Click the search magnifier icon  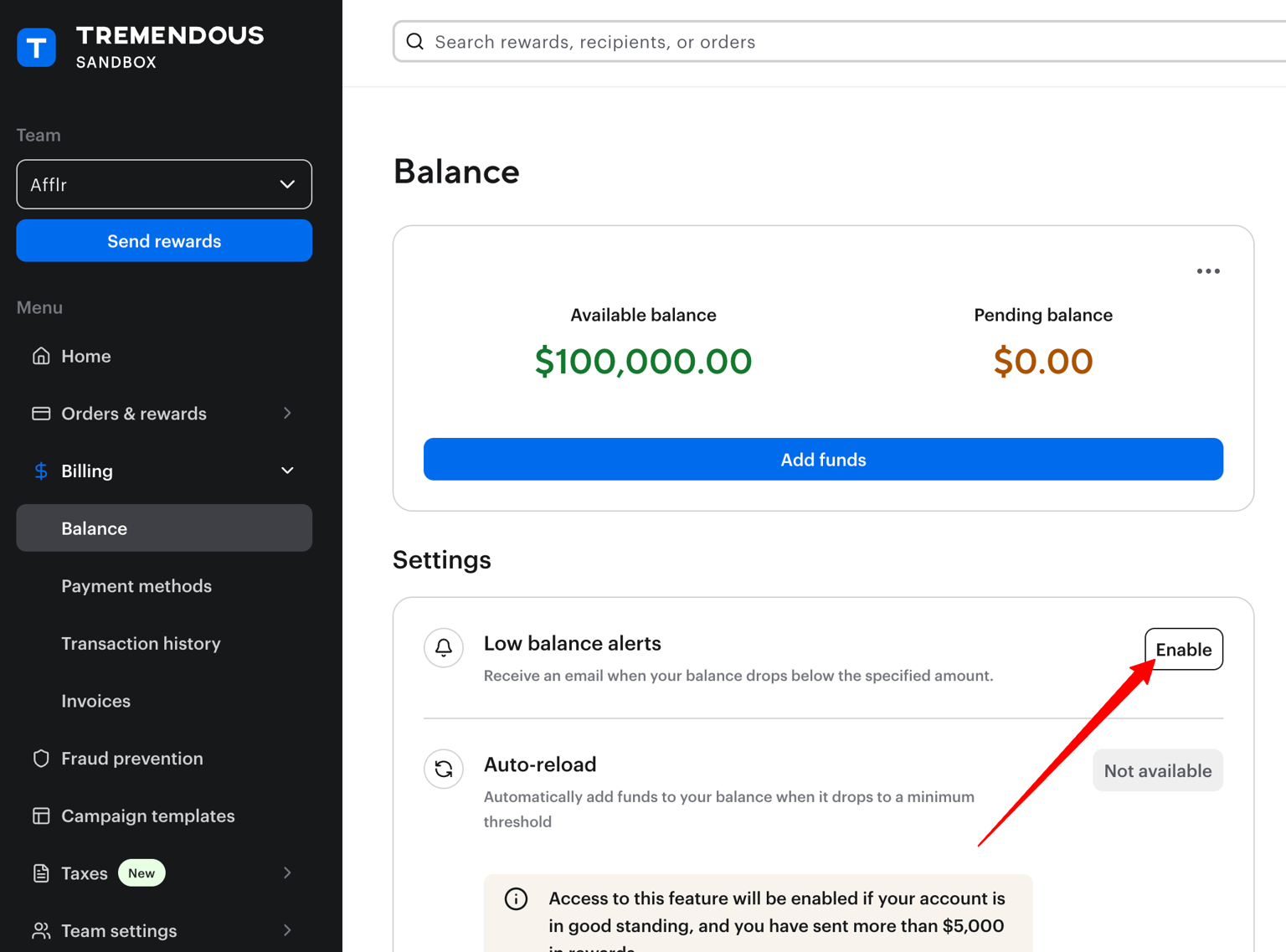tap(415, 42)
